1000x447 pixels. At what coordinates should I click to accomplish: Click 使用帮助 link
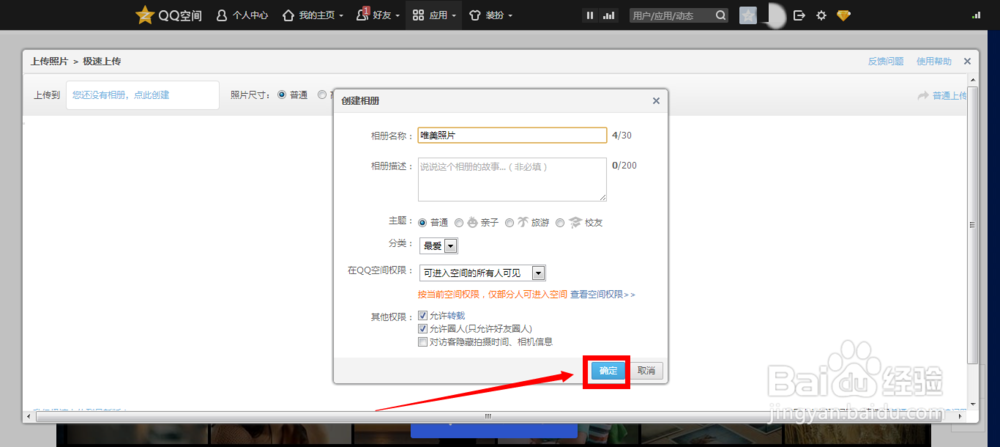[934, 61]
